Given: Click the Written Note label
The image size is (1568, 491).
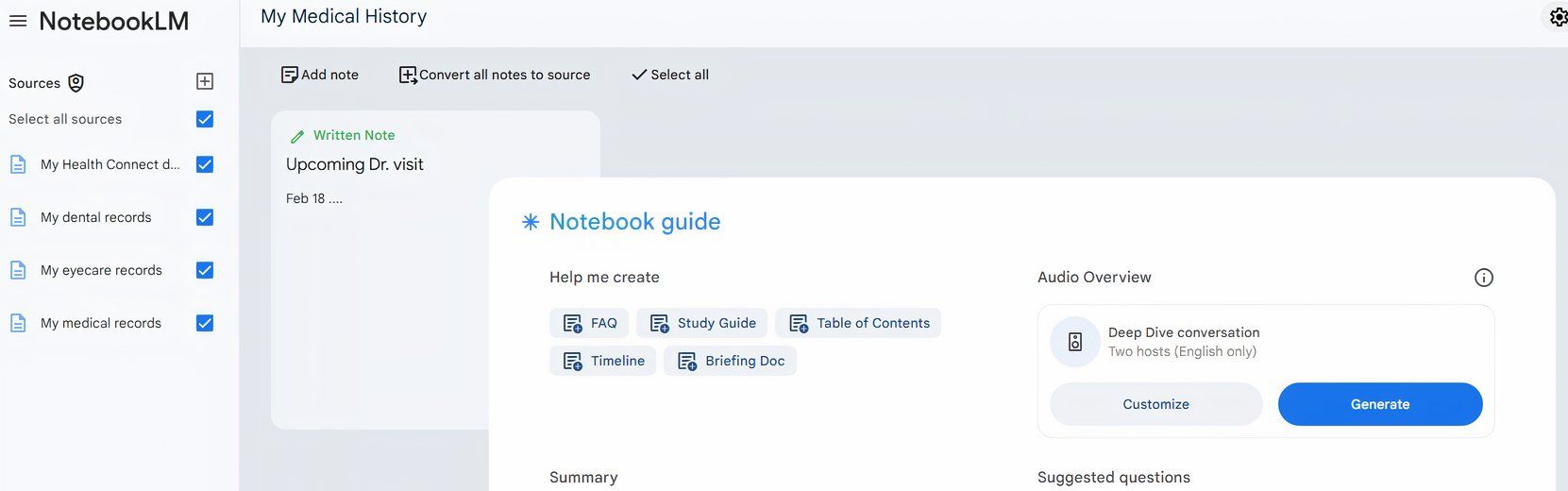Looking at the screenshot, I should [x=354, y=135].
